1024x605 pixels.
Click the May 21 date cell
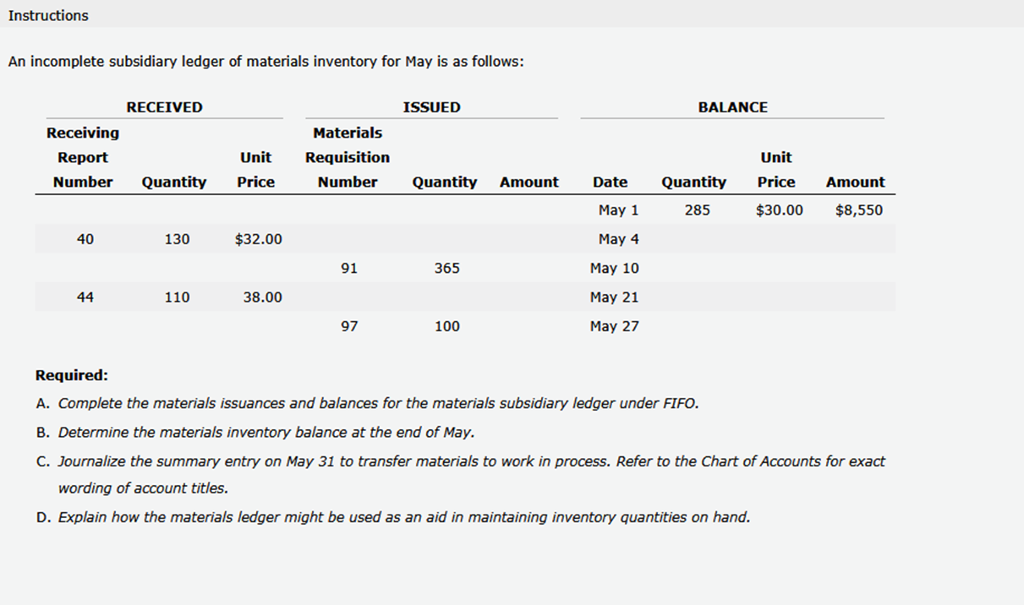[614, 297]
